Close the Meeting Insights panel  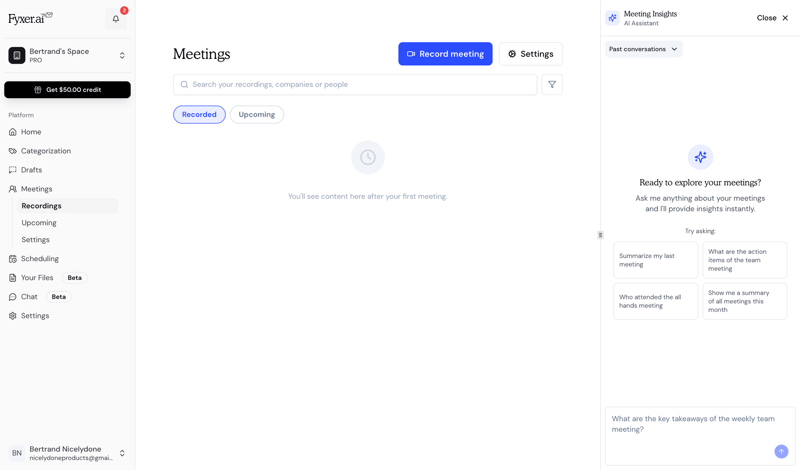pos(772,18)
